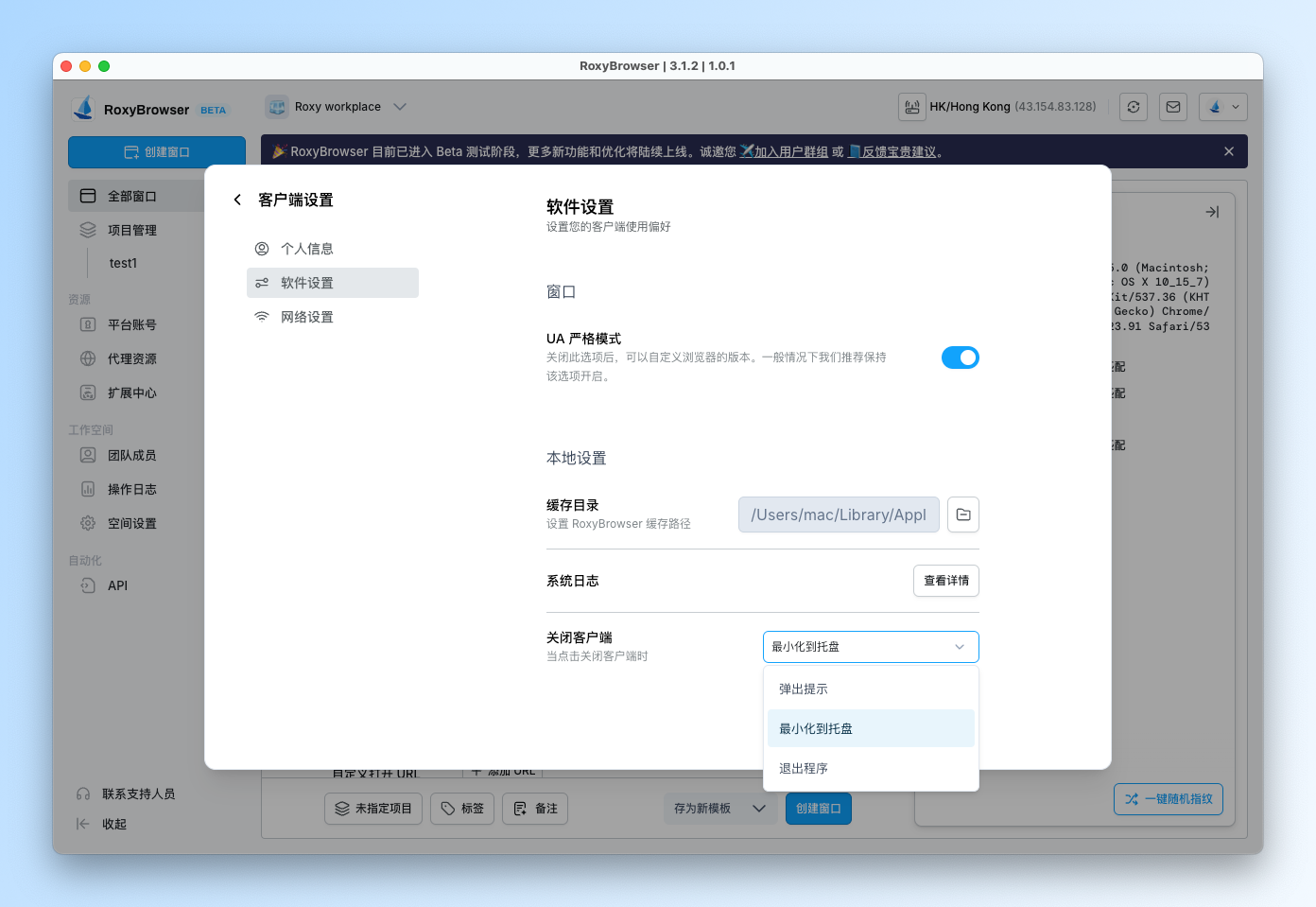This screenshot has height=907, width=1316.
Task: Click 一键随机指纹 button
Action: [x=1169, y=799]
